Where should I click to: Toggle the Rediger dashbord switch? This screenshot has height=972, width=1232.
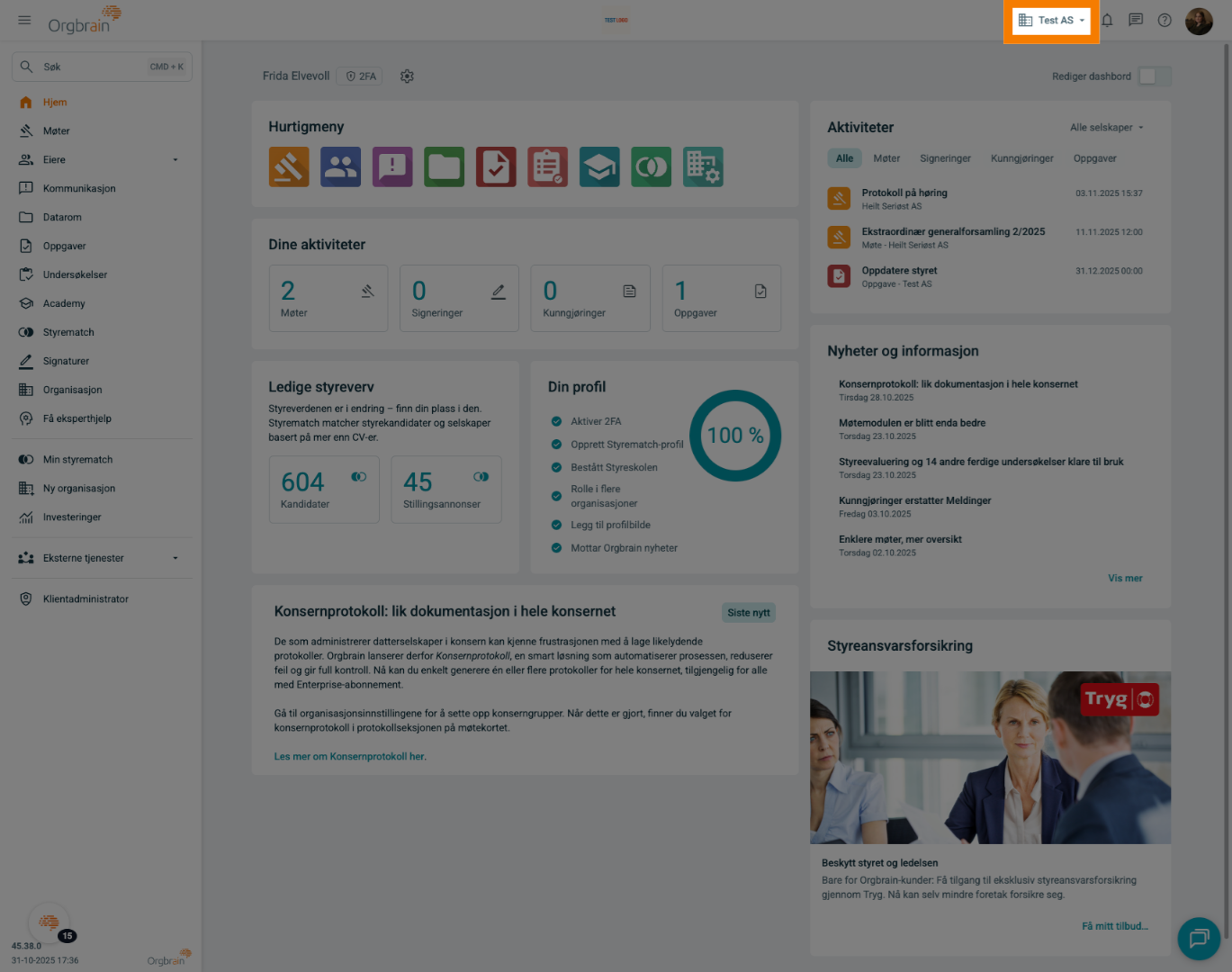1154,76
